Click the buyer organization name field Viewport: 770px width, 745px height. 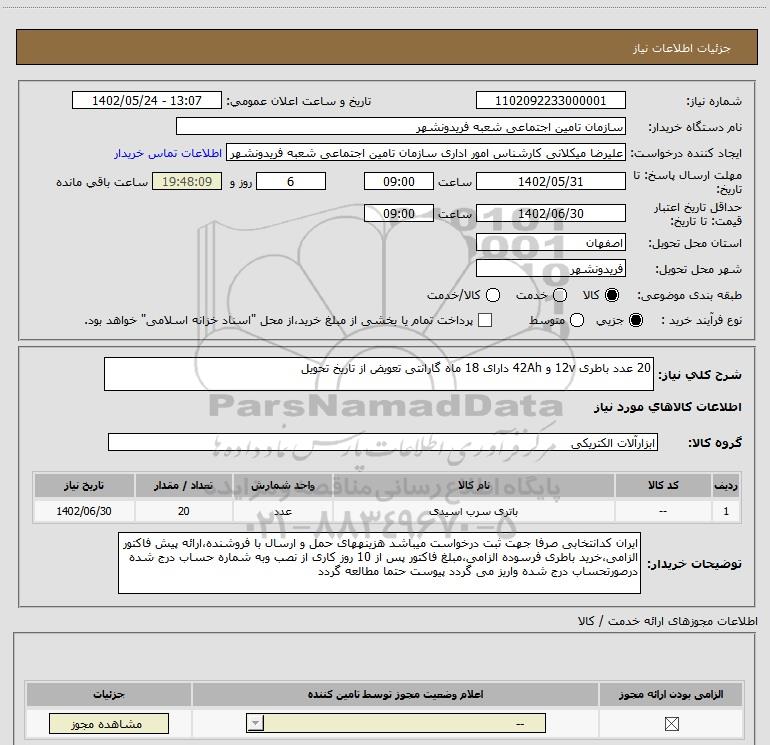pyautogui.click(x=401, y=126)
